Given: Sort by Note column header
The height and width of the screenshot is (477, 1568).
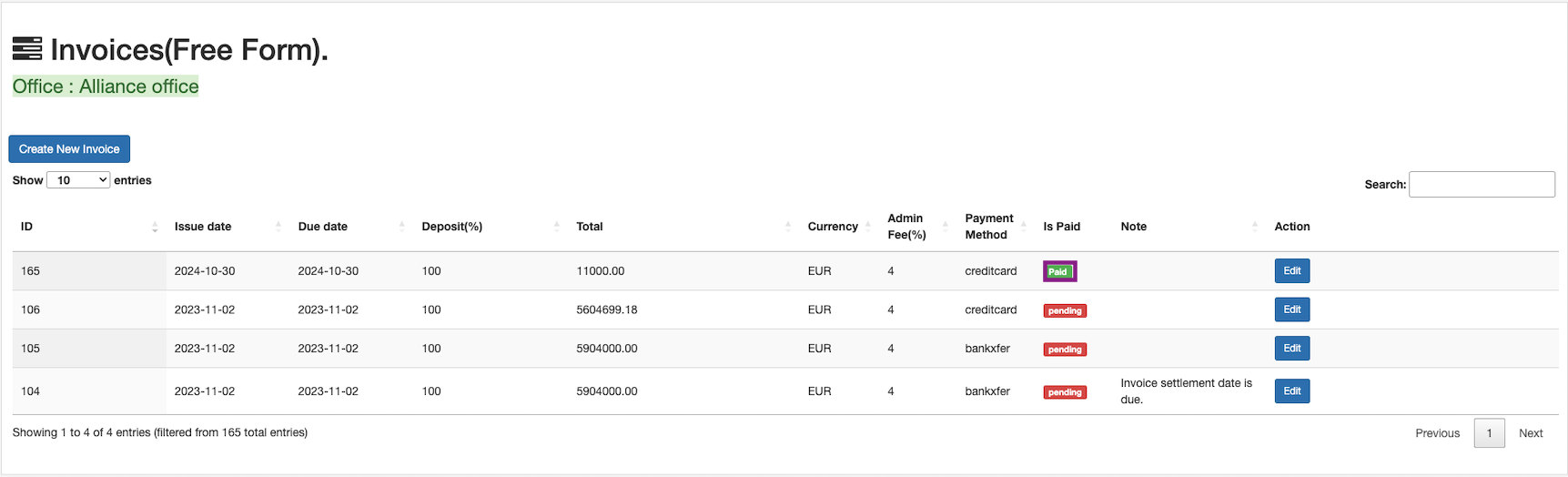Looking at the screenshot, I should click(1134, 227).
